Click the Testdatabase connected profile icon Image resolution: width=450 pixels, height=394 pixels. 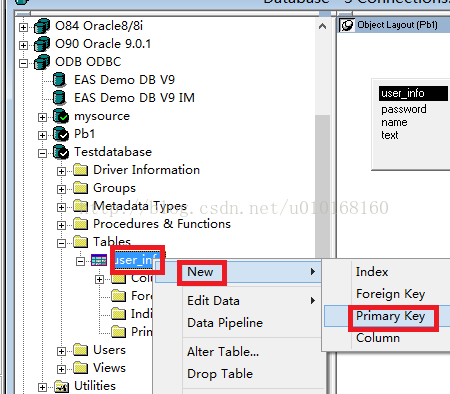61,152
